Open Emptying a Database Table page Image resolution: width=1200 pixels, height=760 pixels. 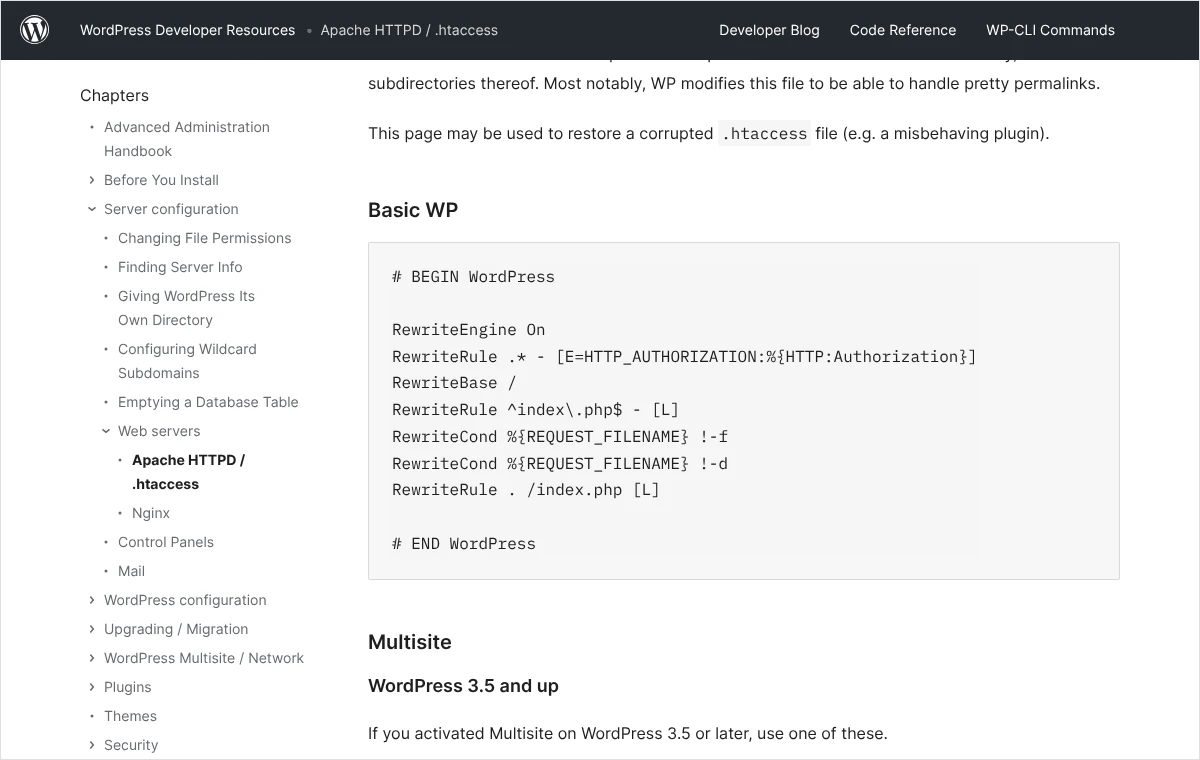[x=208, y=402]
